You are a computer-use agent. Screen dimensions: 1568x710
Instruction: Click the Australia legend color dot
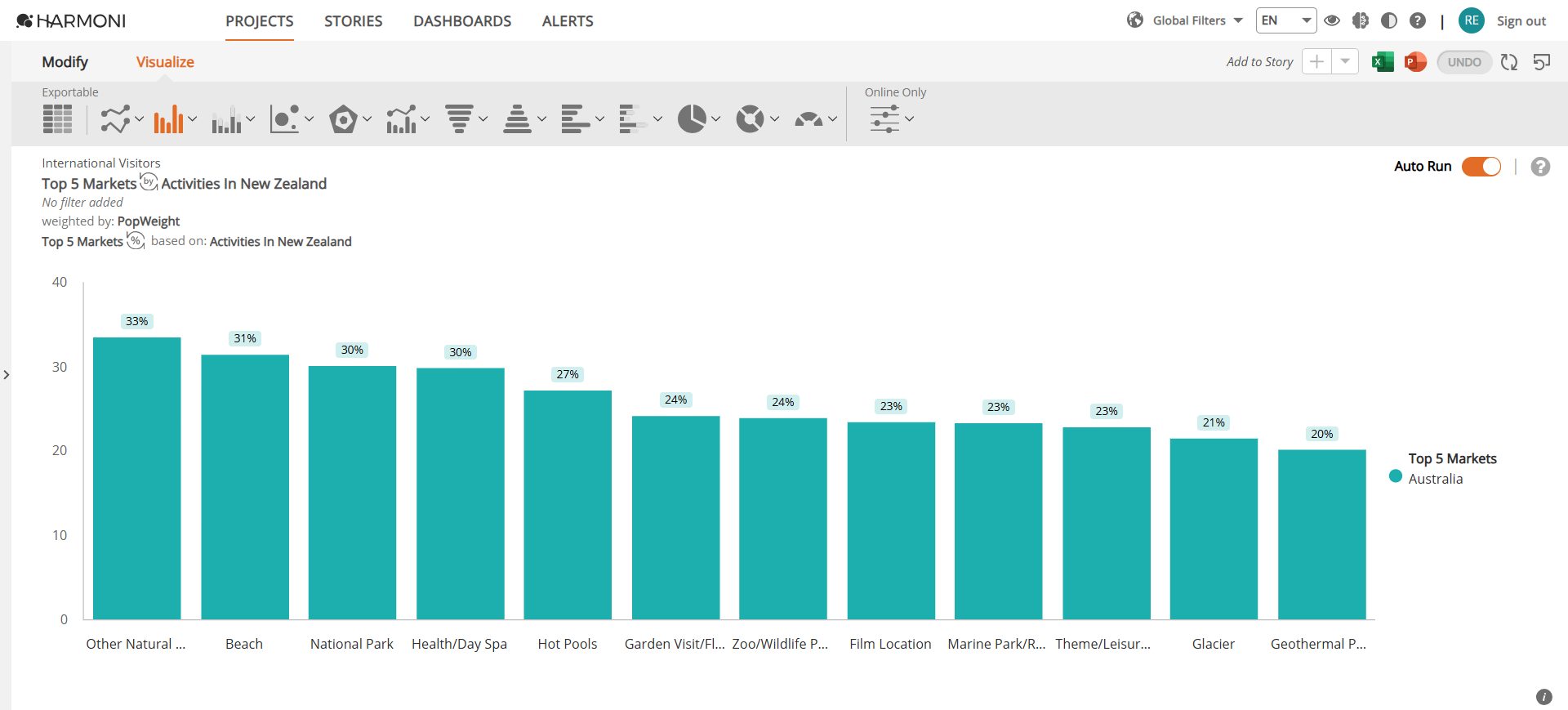(1396, 476)
